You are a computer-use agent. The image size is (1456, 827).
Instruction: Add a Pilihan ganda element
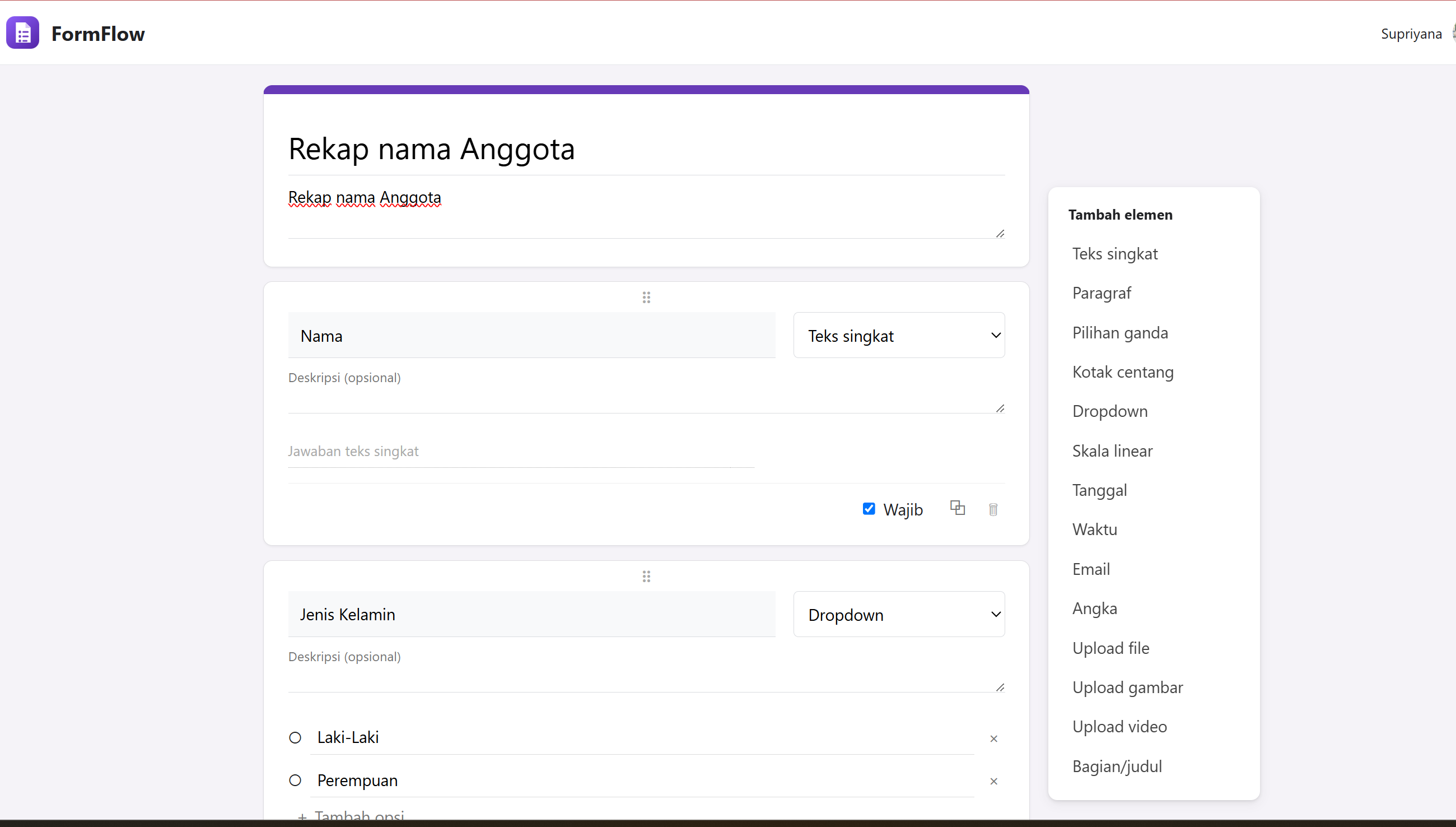(x=1120, y=333)
